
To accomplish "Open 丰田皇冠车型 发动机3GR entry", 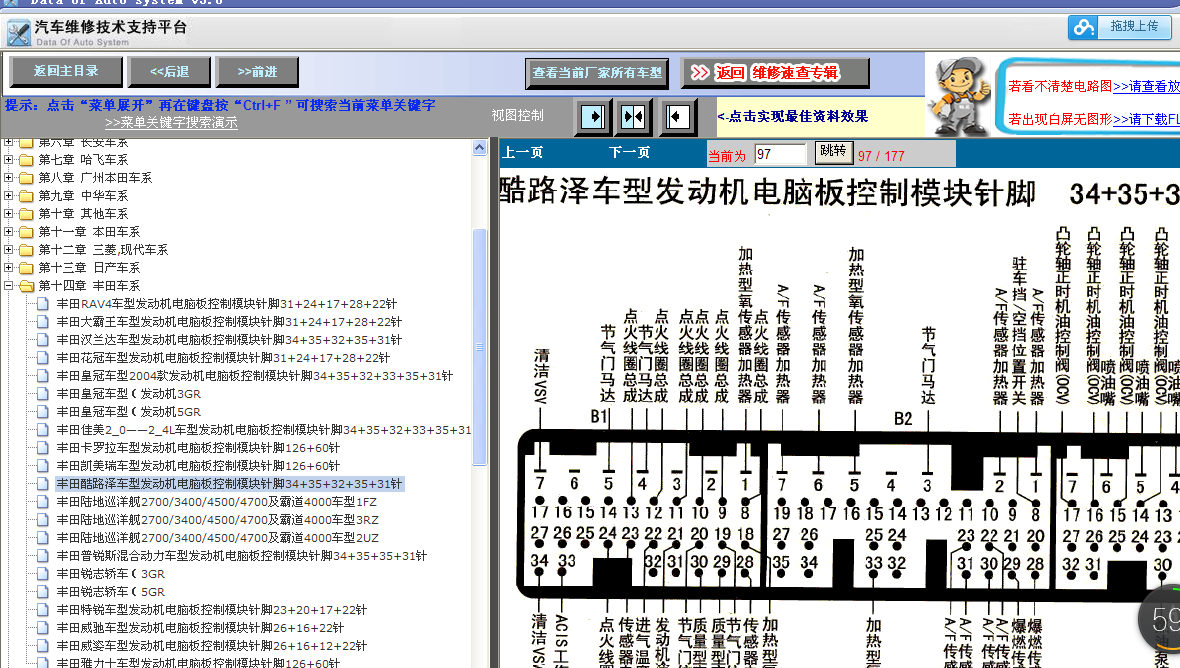I will (129, 394).
